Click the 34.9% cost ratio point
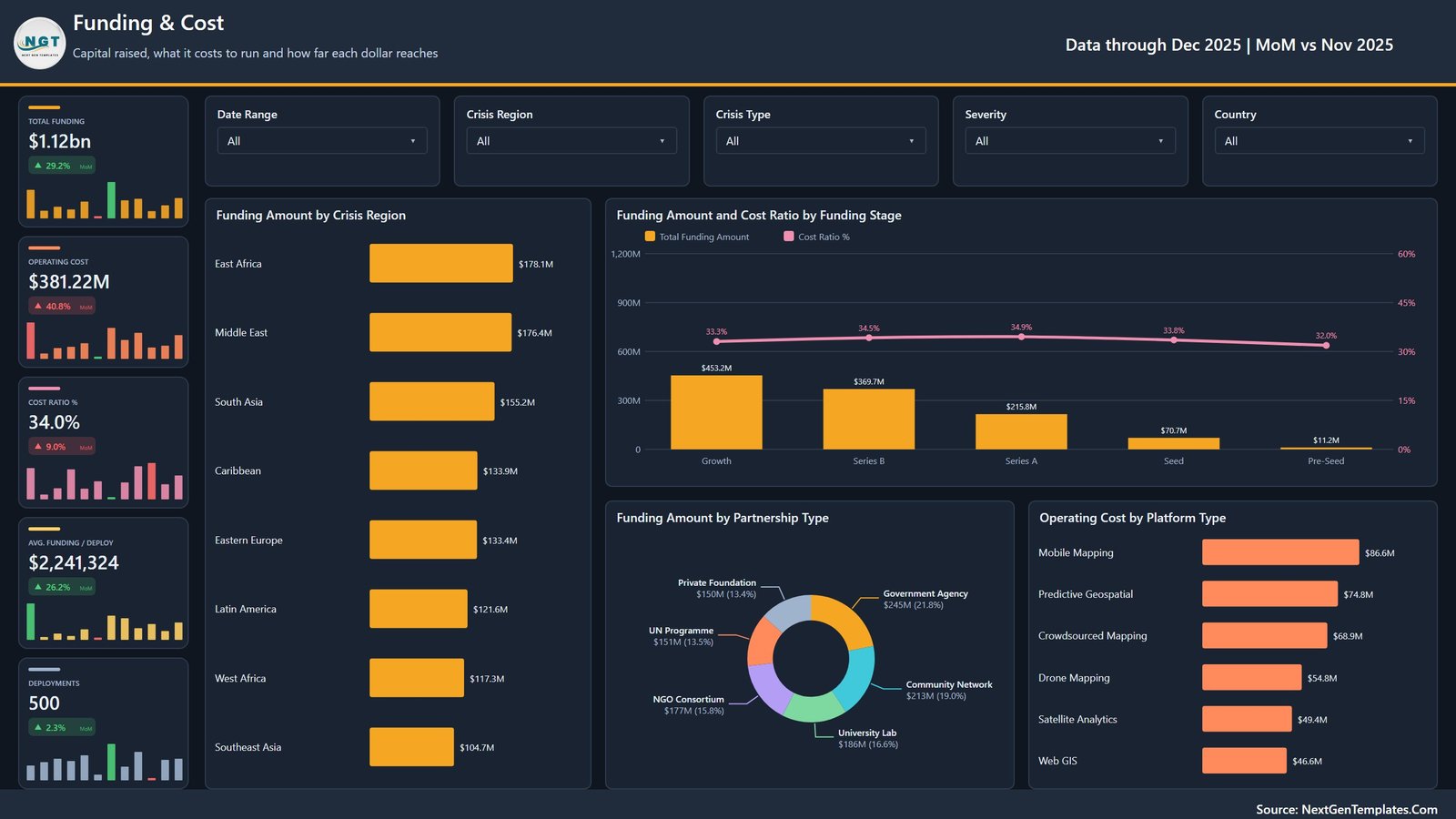 [1021, 337]
